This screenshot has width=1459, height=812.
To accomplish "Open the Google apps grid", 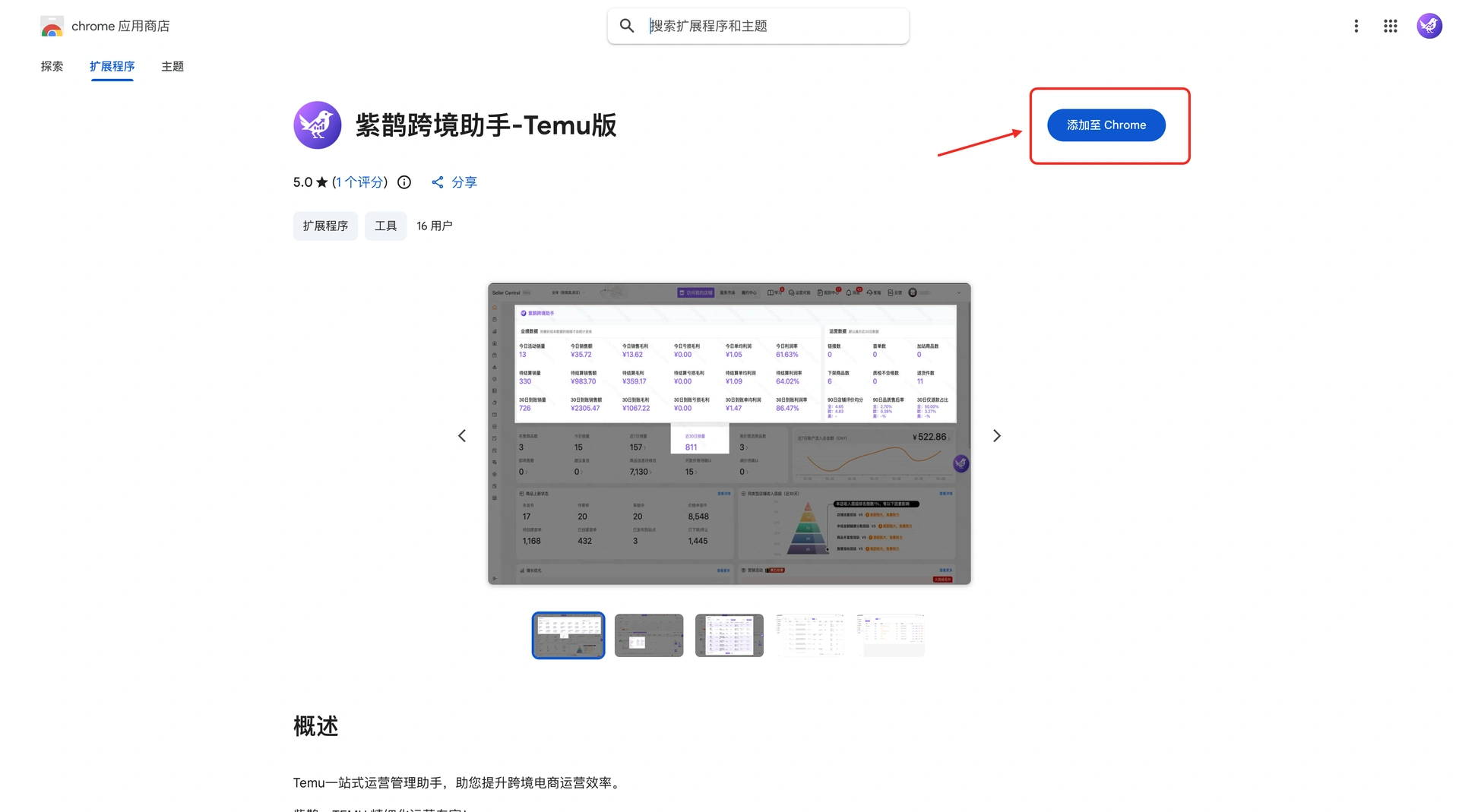I will (x=1390, y=26).
